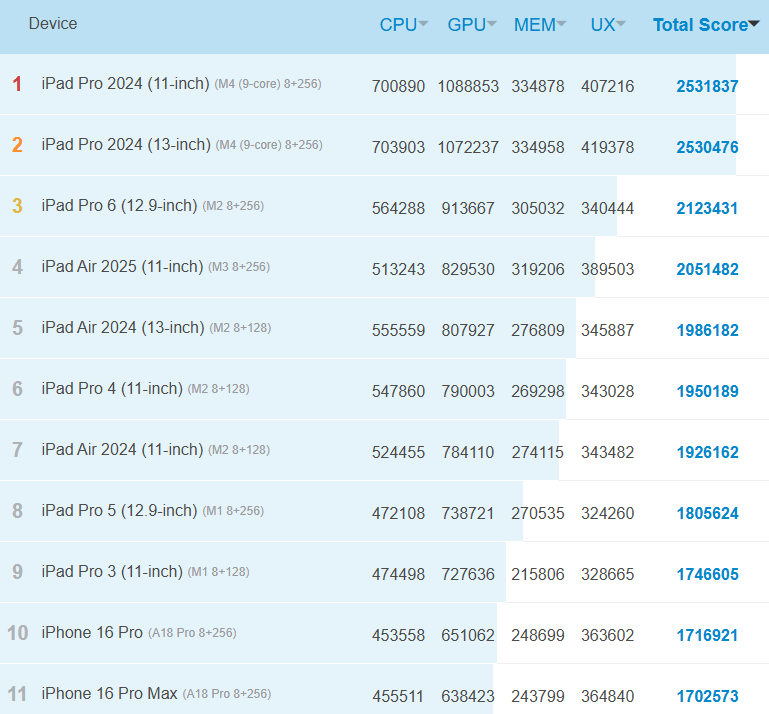
Task: Click the orange rank number 2
Action: [x=17, y=145]
